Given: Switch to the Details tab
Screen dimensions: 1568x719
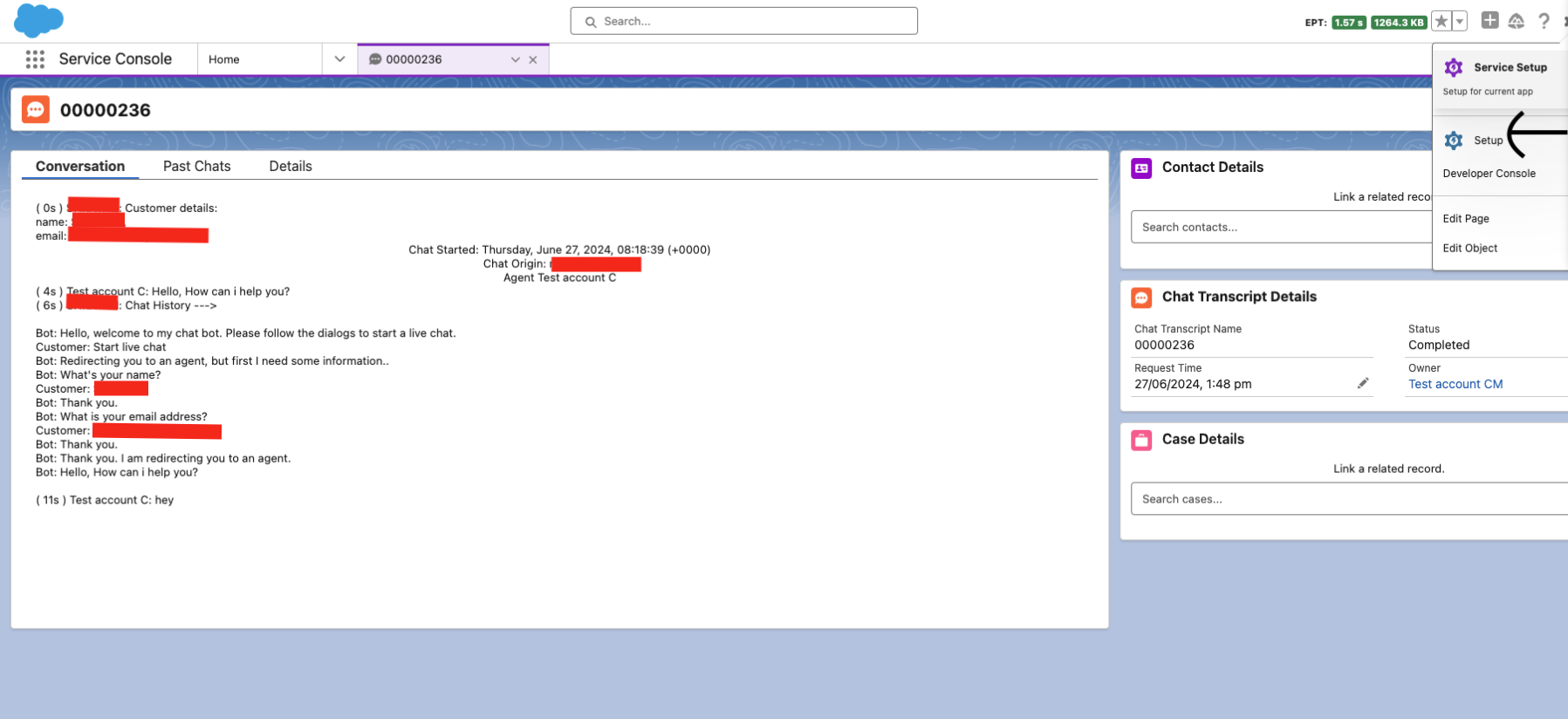Looking at the screenshot, I should [x=291, y=167].
